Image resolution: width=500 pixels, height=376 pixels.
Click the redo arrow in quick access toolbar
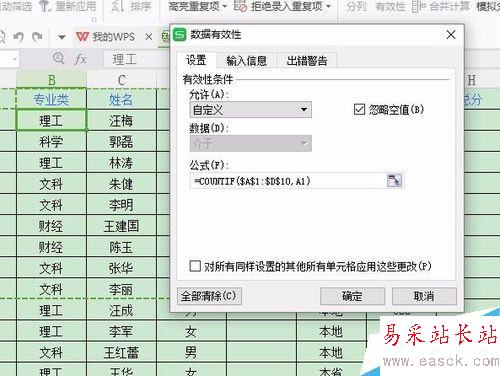[x=37, y=36]
